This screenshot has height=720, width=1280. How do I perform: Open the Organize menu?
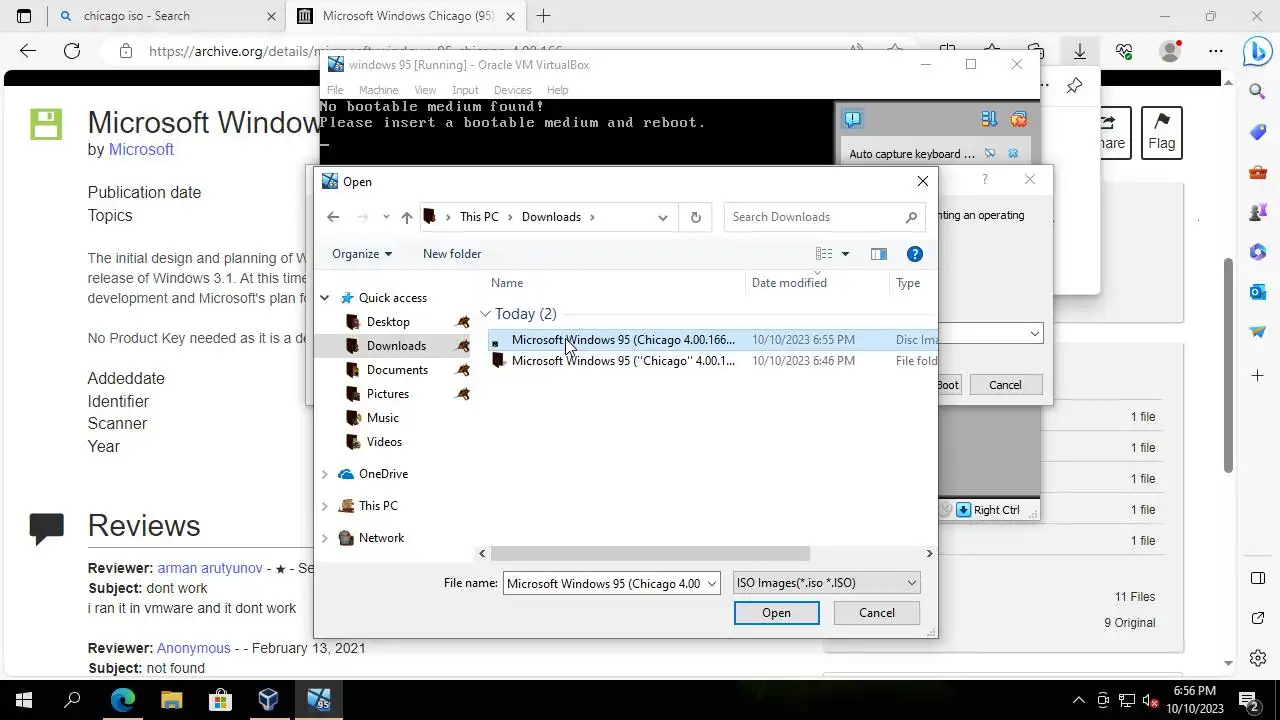[362, 254]
